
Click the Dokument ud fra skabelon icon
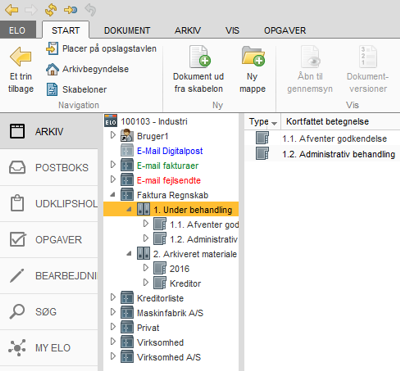coord(200,57)
